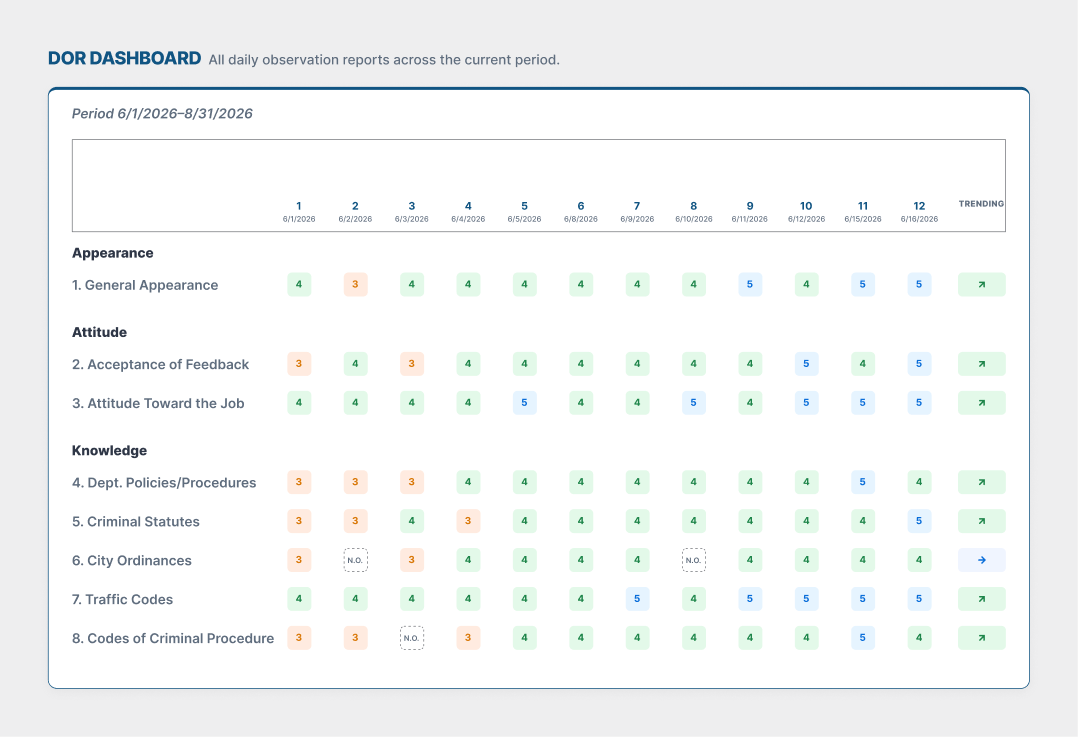Select column 2 header dated 6/2/2026
This screenshot has height=737, width=1078.
355,212
